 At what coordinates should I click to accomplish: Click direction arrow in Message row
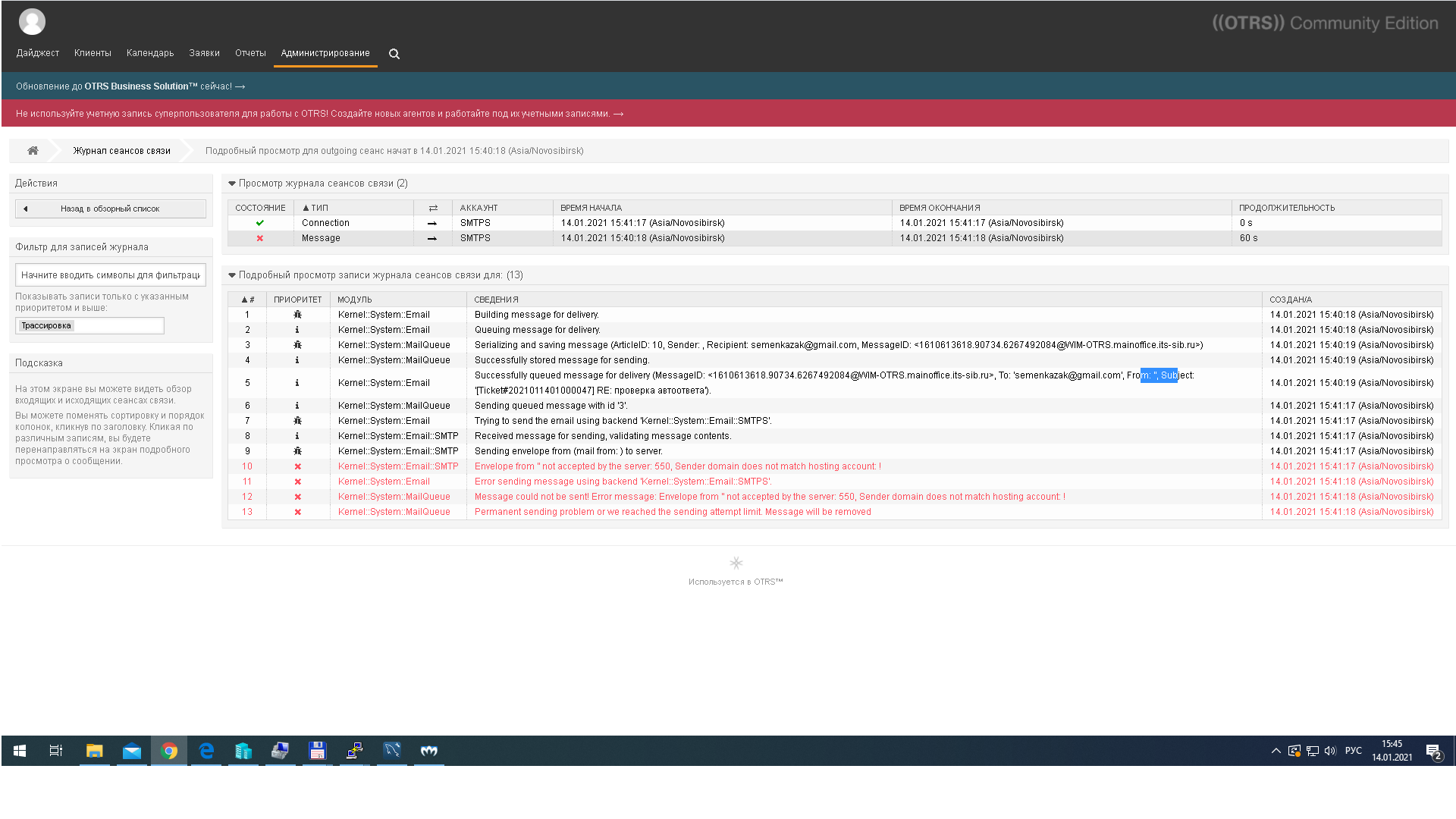point(432,238)
